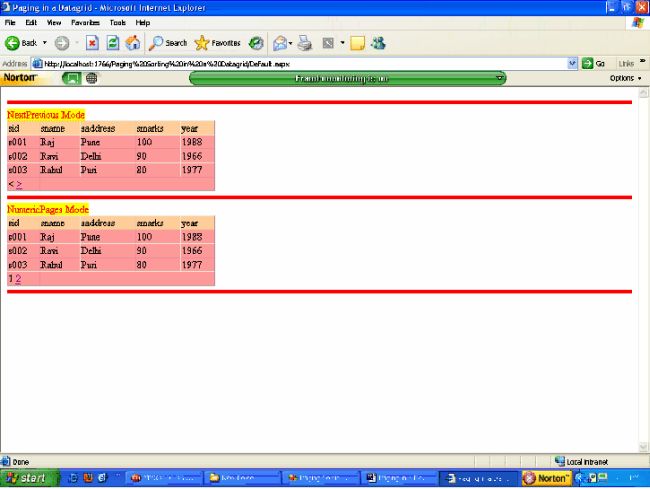650x489 pixels.
Task: Click the Norton taskbar tray button
Action: [x=546, y=478]
